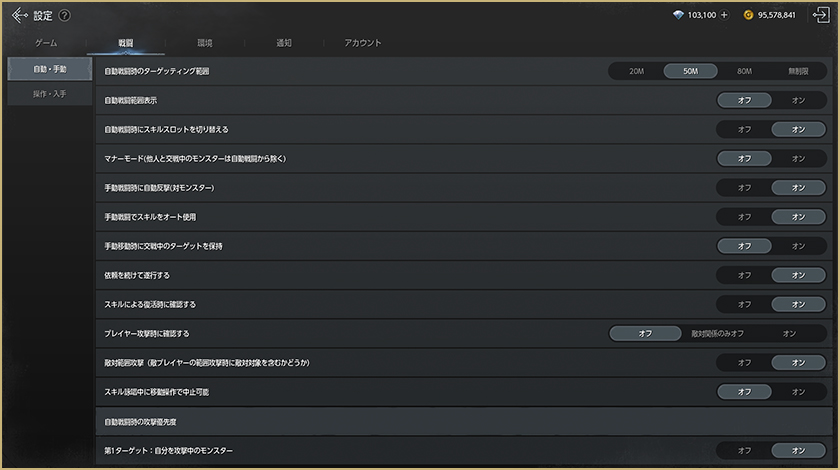Enable マナーモード by clicking オン
Screen dimensions: 840x470
[798, 159]
